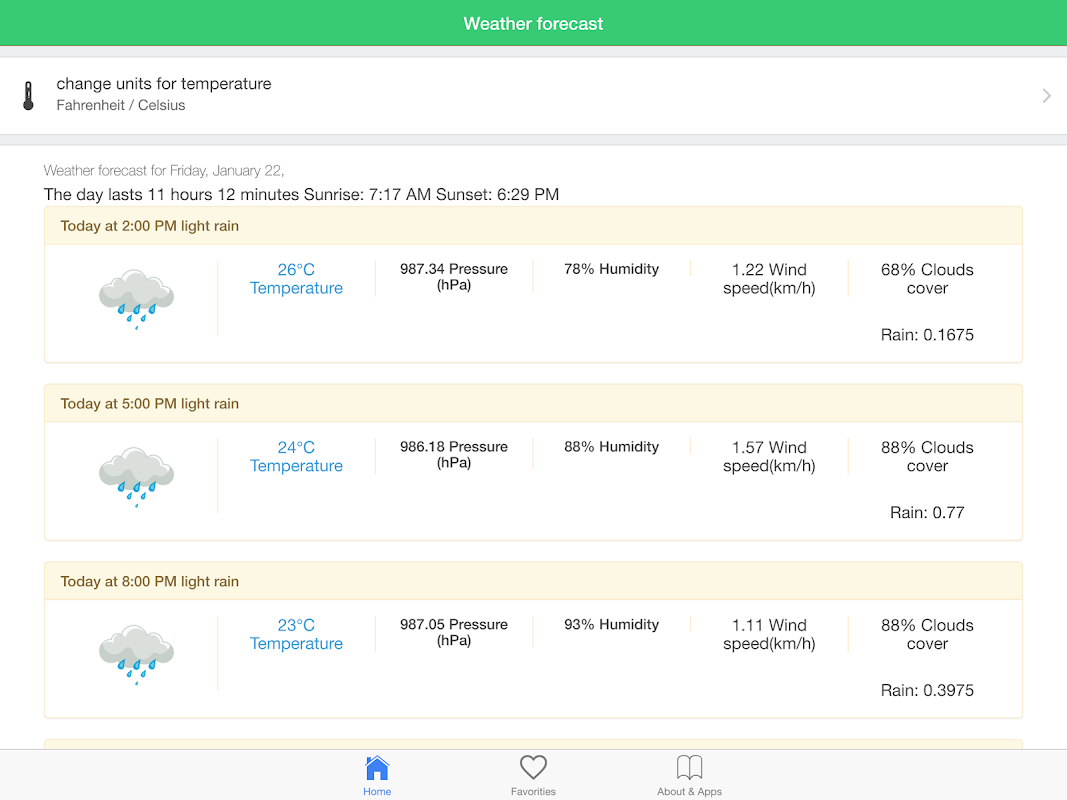Select the Today at 5:00 PM header
1067x800 pixels.
tap(150, 404)
